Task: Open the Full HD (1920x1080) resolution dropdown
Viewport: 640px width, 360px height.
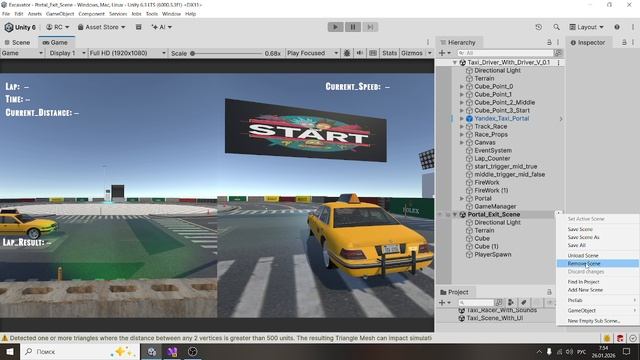Action: pos(127,53)
